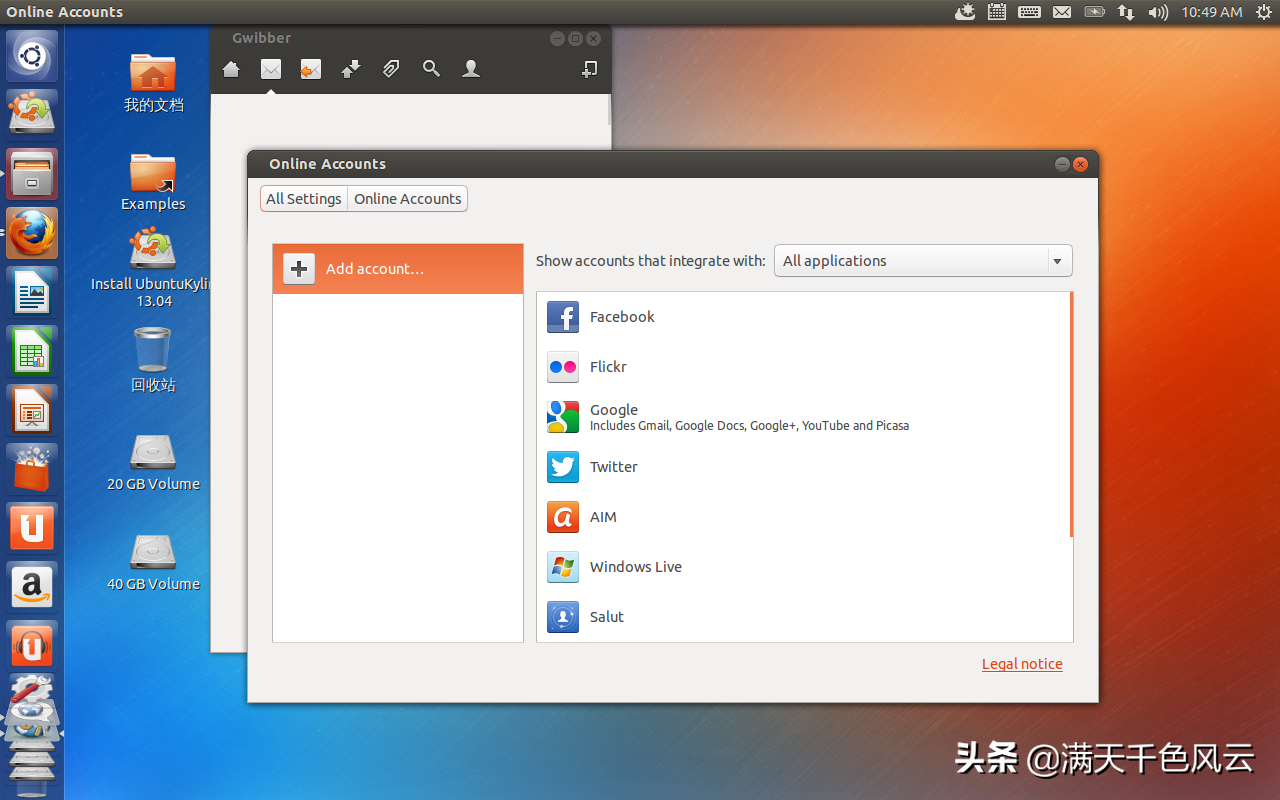Open Ubuntu One launcher icon

pos(32,528)
